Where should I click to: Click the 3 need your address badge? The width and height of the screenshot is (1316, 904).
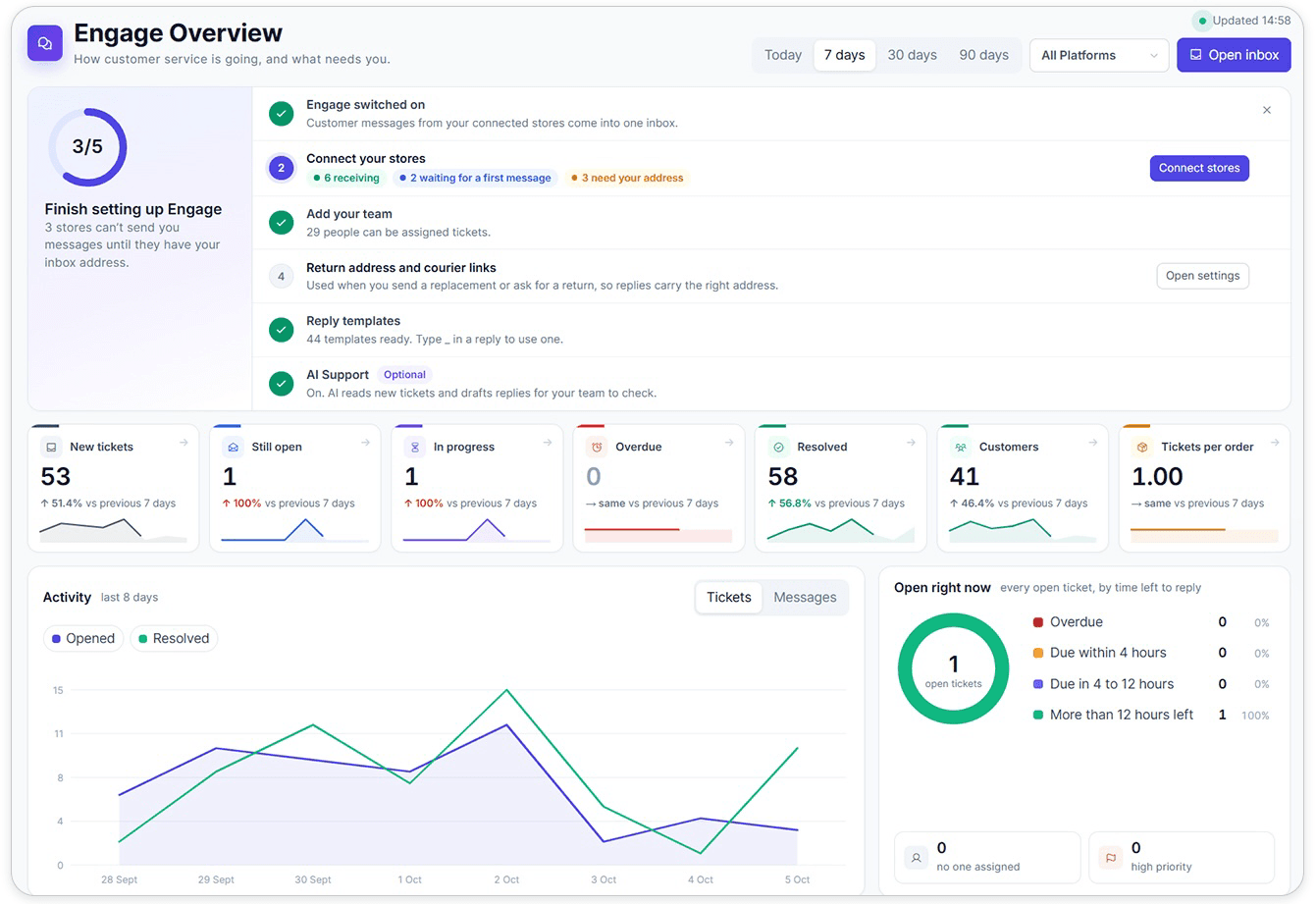(627, 178)
